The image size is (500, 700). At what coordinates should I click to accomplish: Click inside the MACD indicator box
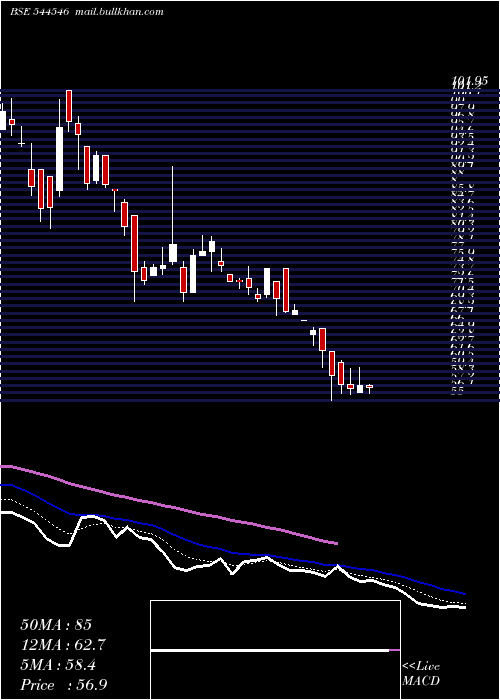click(275, 650)
